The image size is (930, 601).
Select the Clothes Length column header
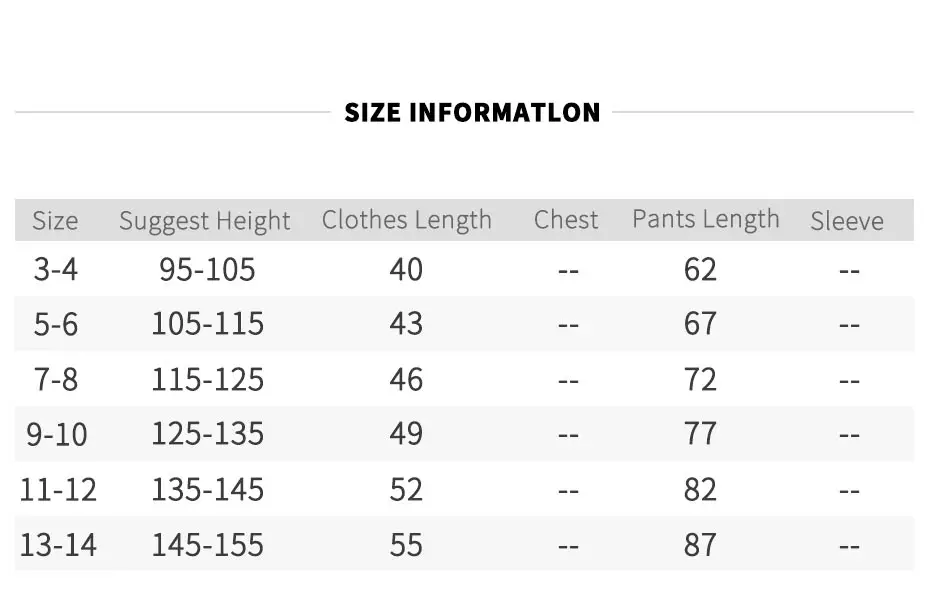pos(407,220)
